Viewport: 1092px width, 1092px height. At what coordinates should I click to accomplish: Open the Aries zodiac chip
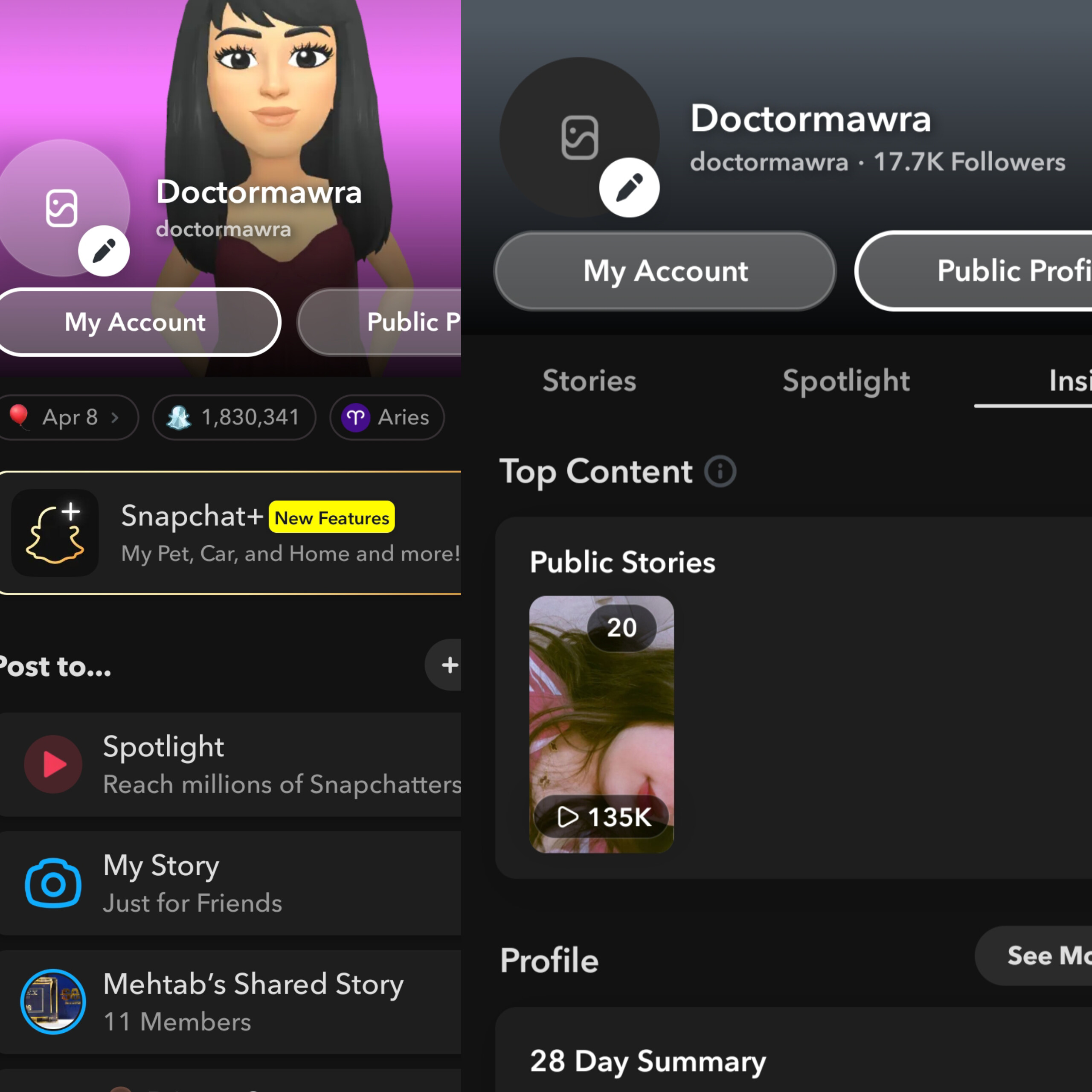[x=387, y=417]
